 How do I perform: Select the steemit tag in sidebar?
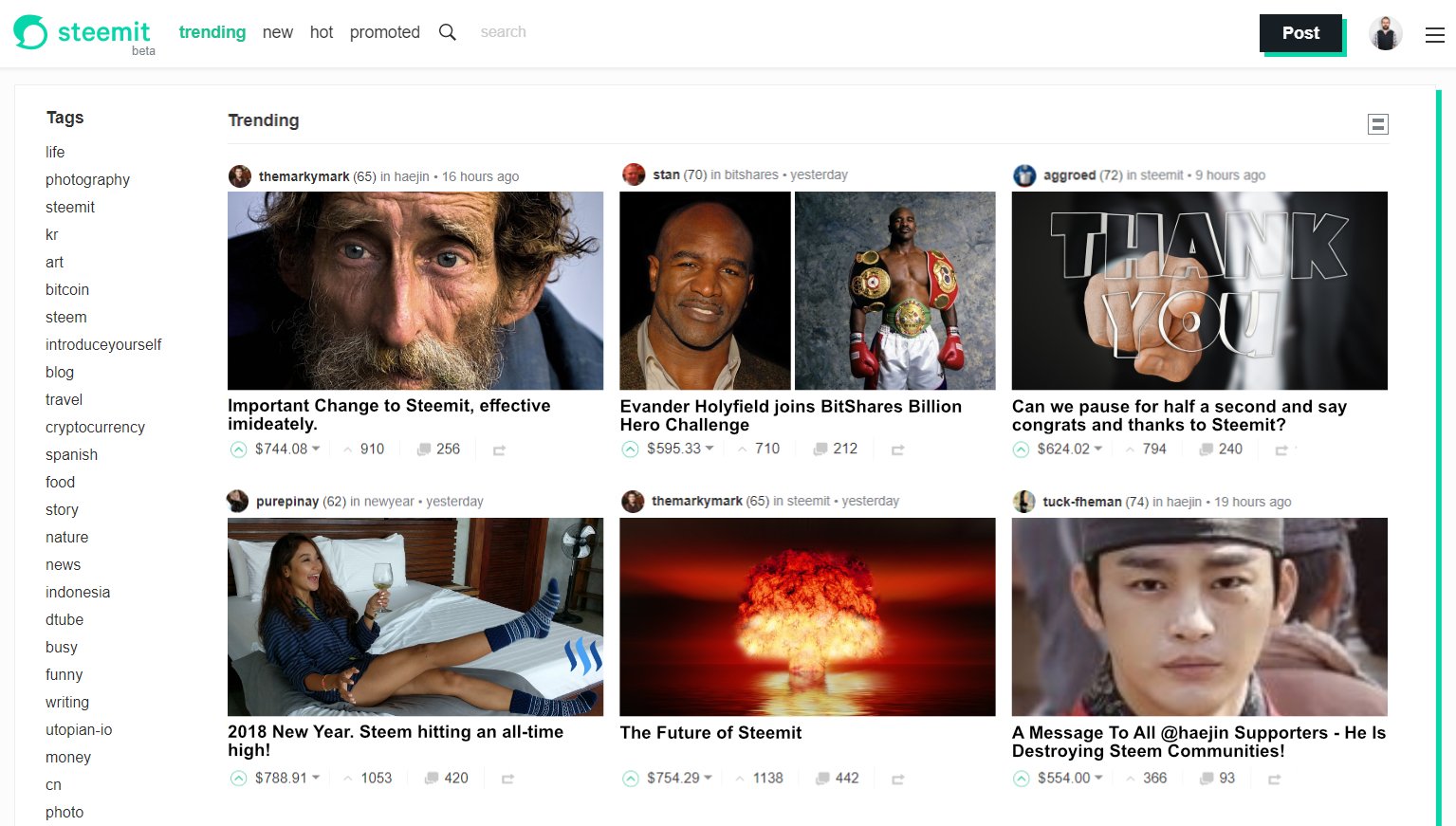[x=70, y=208]
